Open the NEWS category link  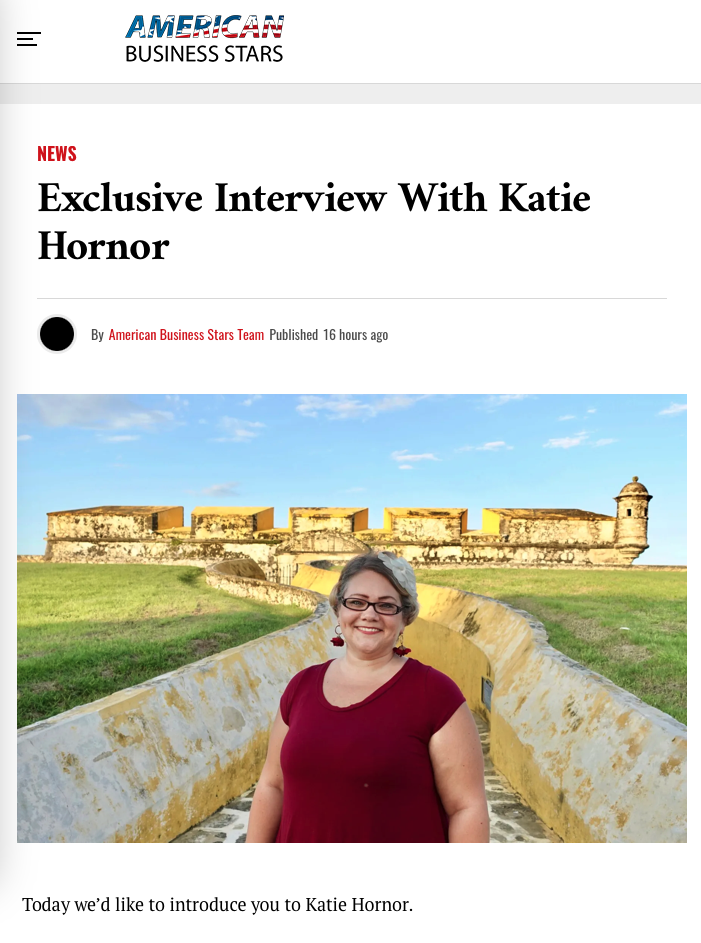coord(57,154)
